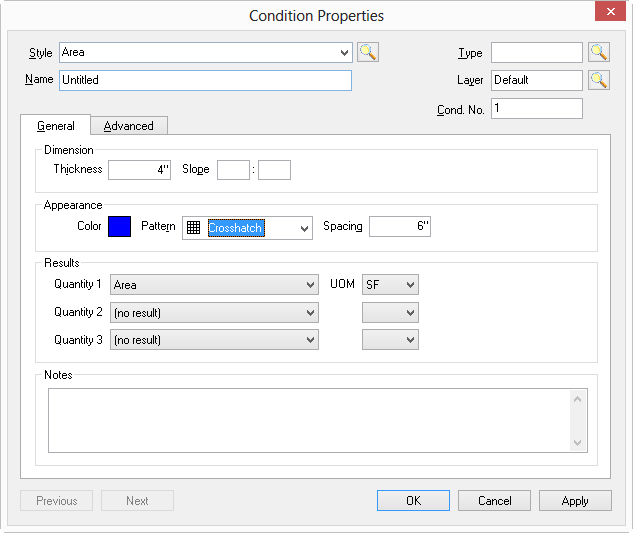The height and width of the screenshot is (533, 633).
Task: Click the Cancel button
Action: pos(495,501)
